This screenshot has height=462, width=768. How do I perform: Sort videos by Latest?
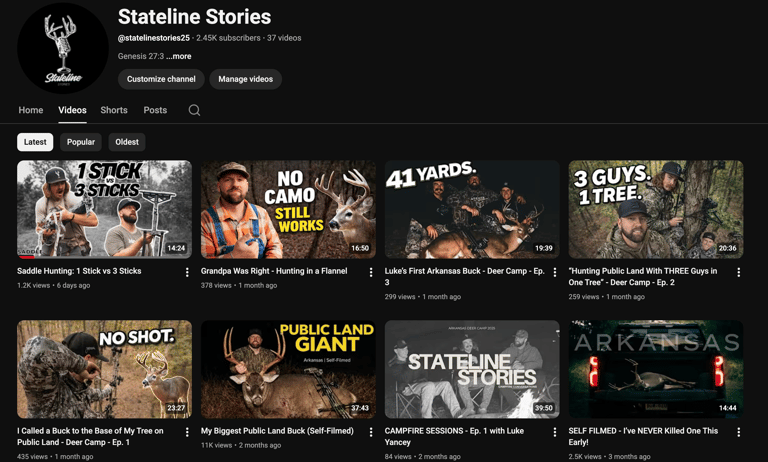point(35,142)
